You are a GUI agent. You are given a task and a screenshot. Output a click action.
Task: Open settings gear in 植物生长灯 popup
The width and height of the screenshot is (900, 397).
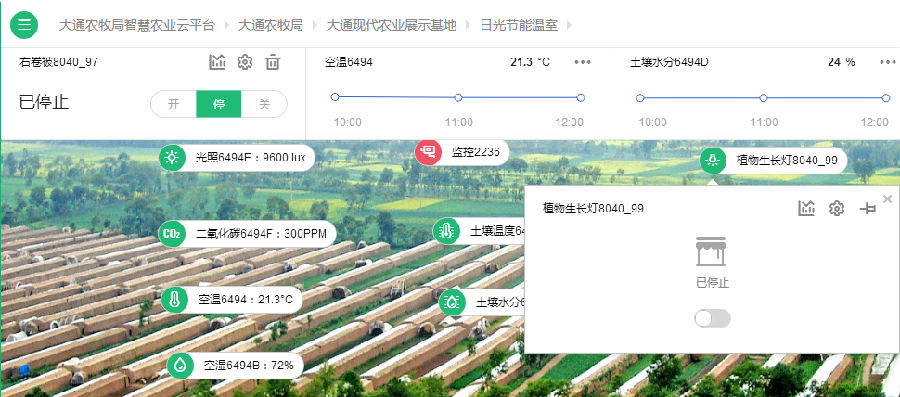click(x=836, y=208)
